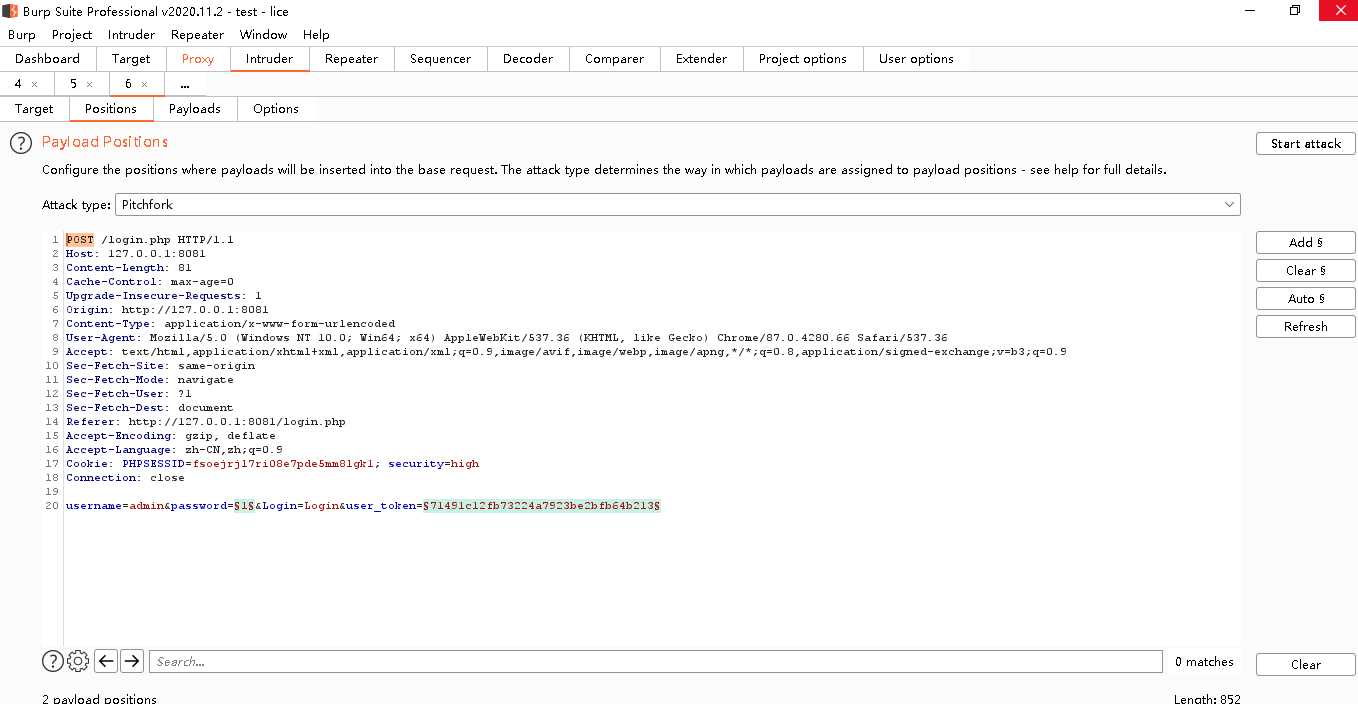Click the Accept-Language header line
The image size is (1358, 704).
coord(174,450)
